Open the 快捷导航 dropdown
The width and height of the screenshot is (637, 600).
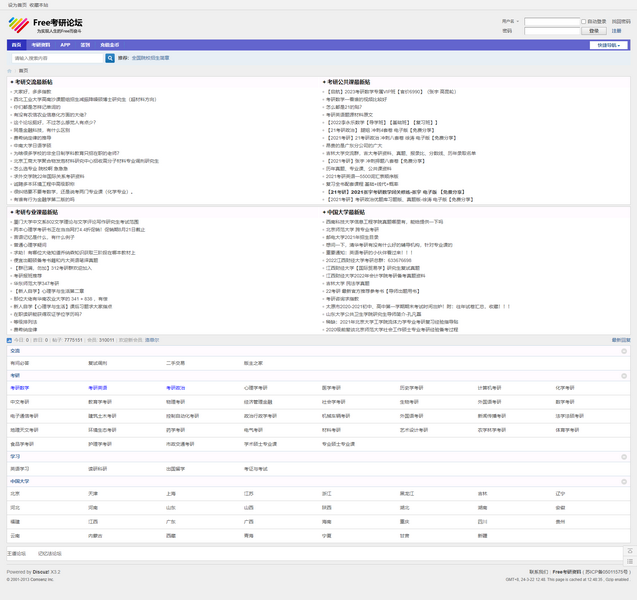tap(608, 45)
